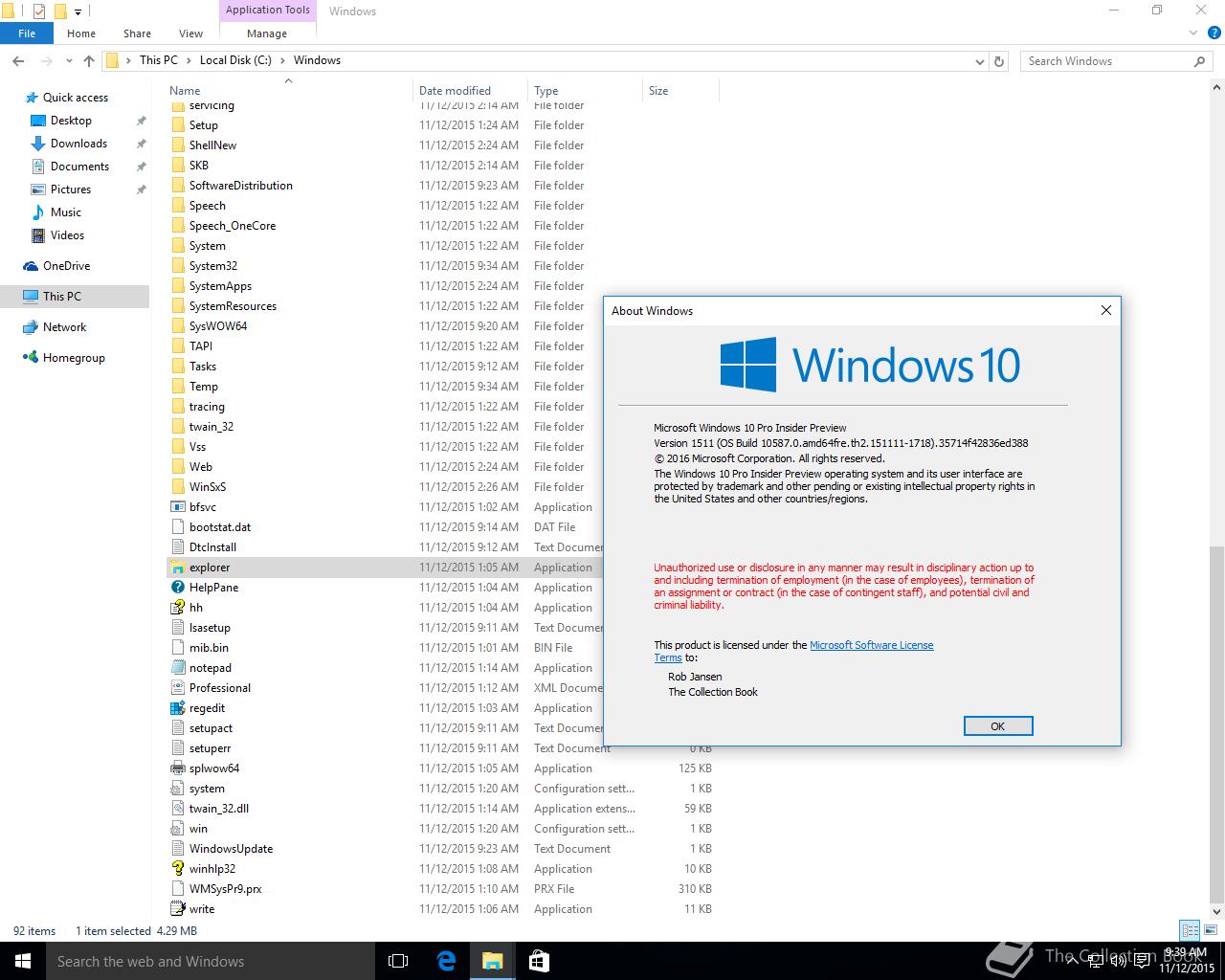
Task: Close the About Windows dialog
Action: 1106,310
